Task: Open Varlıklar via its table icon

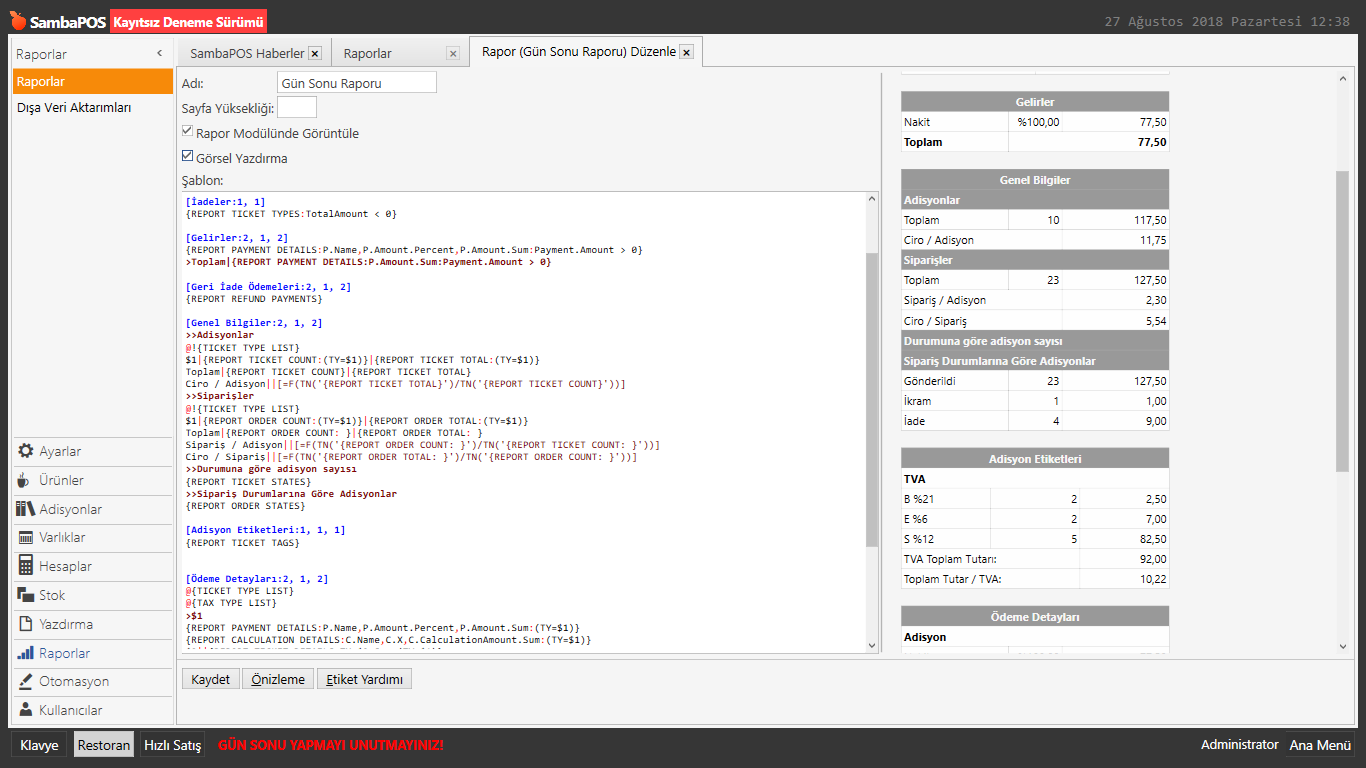Action: [26, 537]
